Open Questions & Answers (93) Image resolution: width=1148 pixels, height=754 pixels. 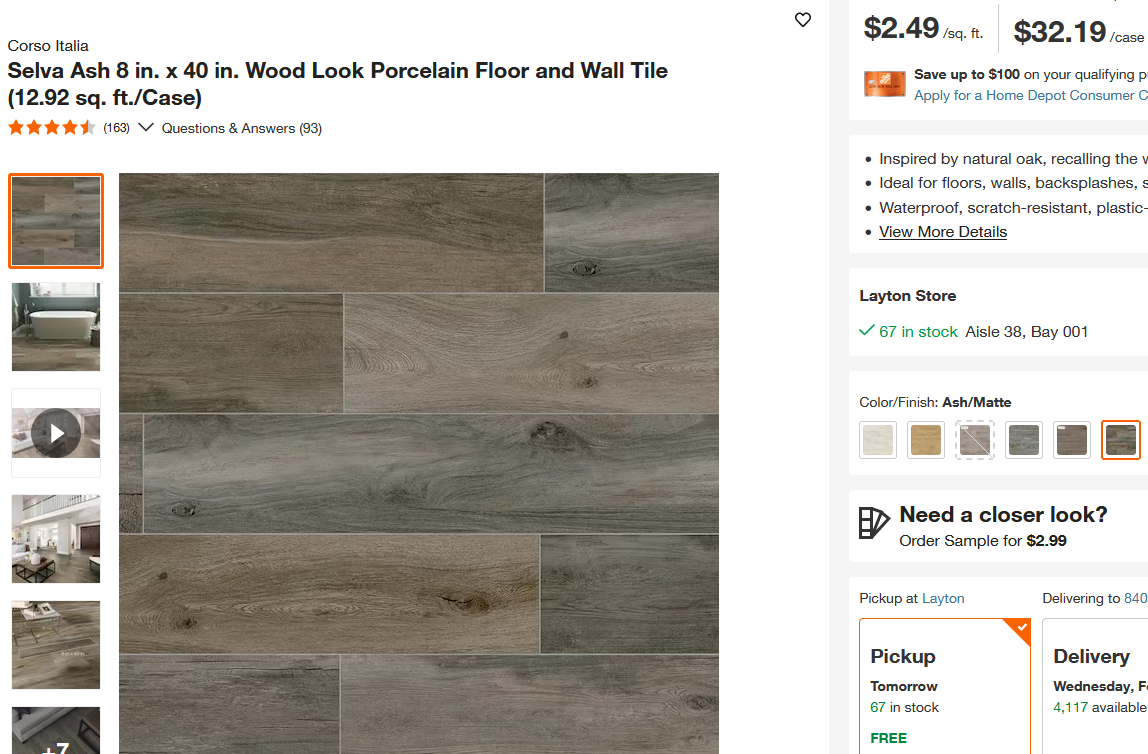tap(242, 128)
